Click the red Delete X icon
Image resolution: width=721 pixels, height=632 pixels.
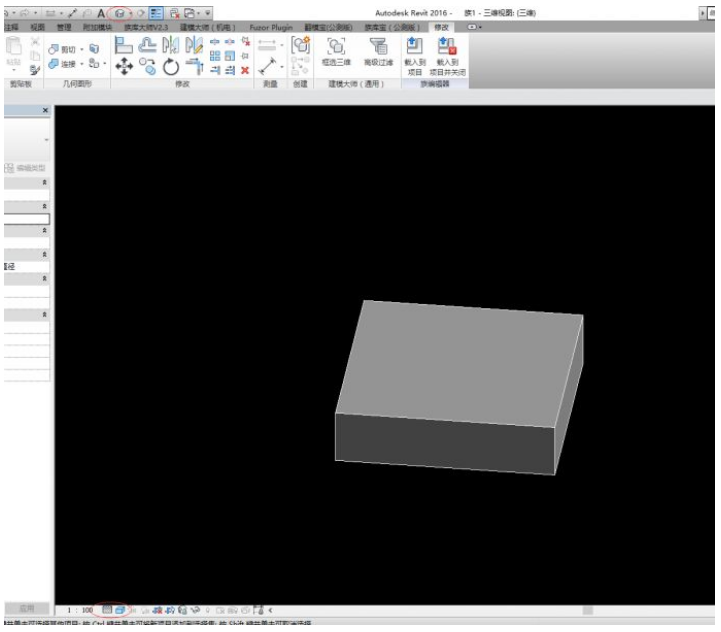coord(245,70)
